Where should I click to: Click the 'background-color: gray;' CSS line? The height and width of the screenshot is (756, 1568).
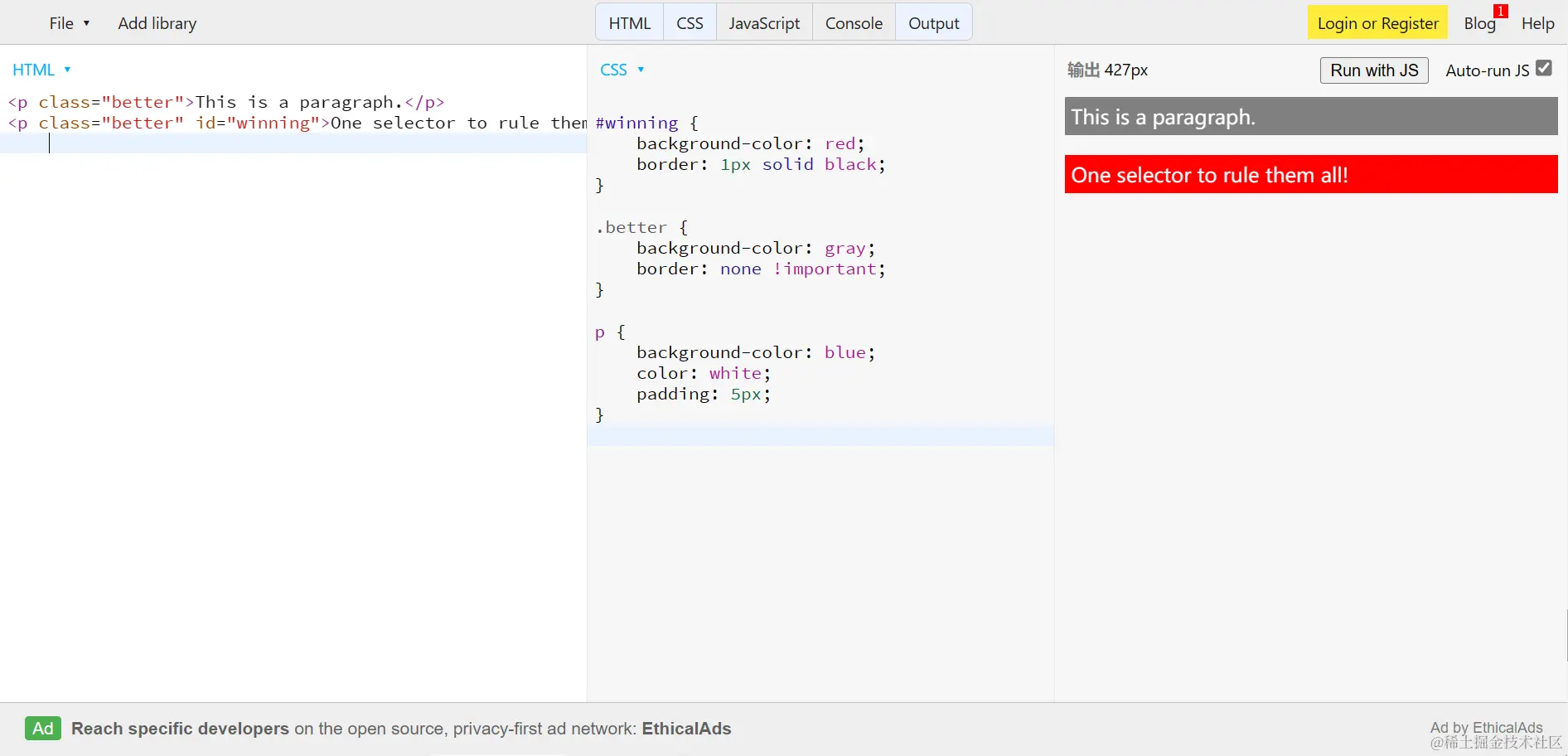(756, 248)
